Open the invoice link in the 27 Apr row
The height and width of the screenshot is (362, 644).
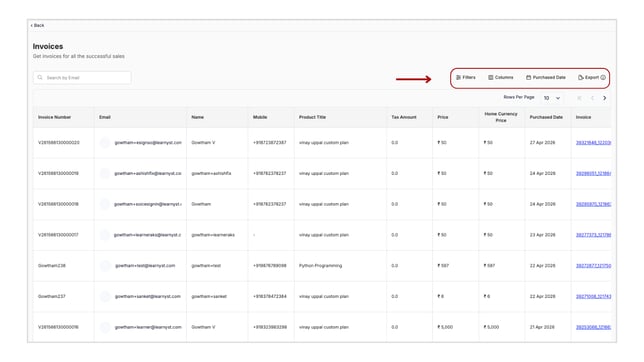coord(593,143)
